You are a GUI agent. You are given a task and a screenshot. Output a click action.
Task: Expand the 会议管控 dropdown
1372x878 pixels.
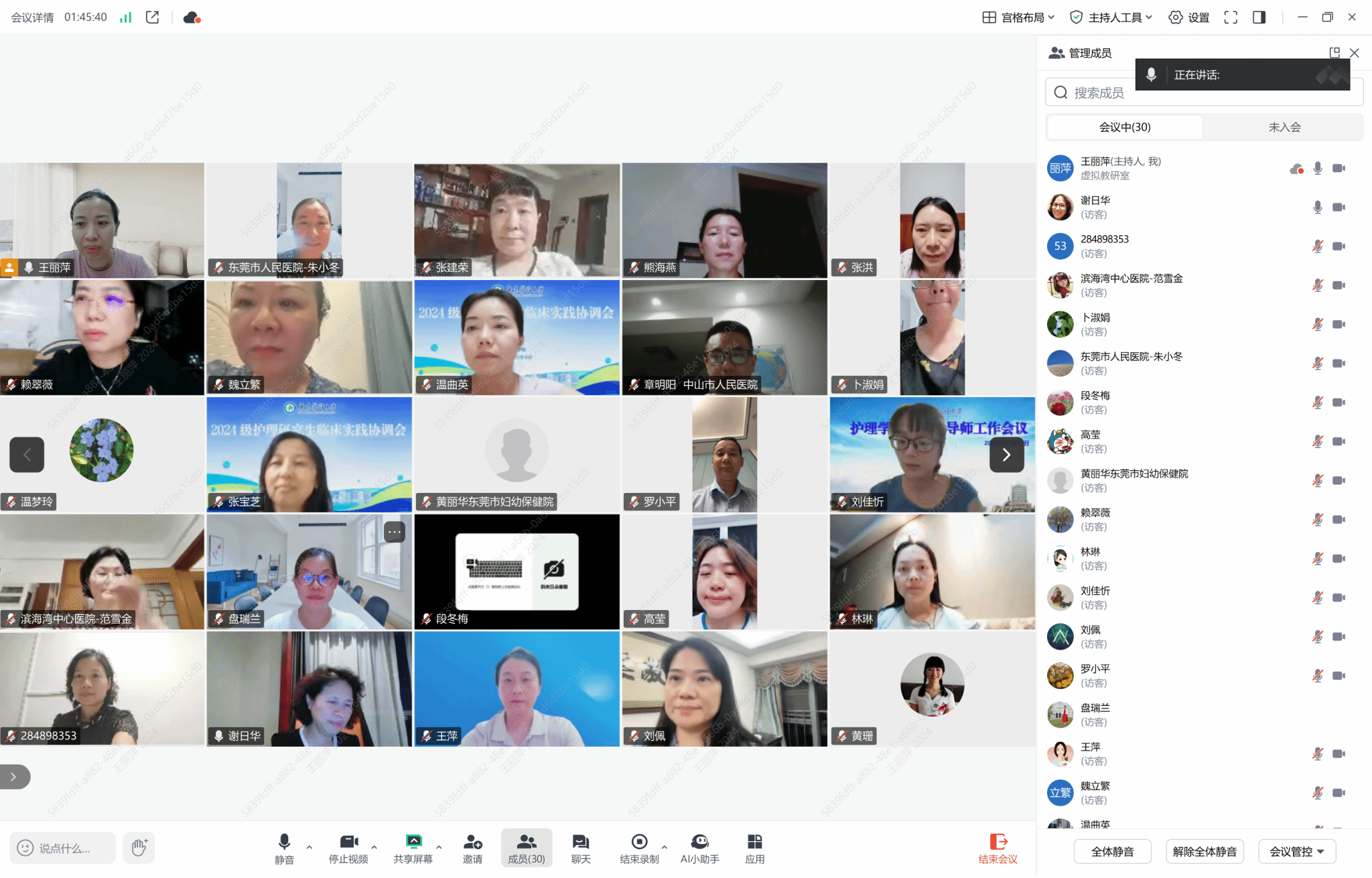tap(1297, 851)
